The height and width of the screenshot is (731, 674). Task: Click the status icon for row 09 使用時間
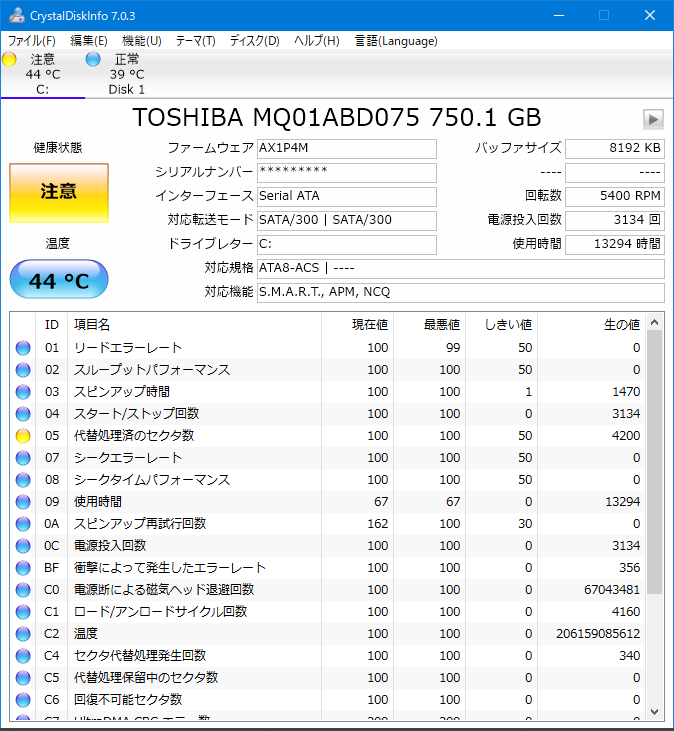click(23, 502)
